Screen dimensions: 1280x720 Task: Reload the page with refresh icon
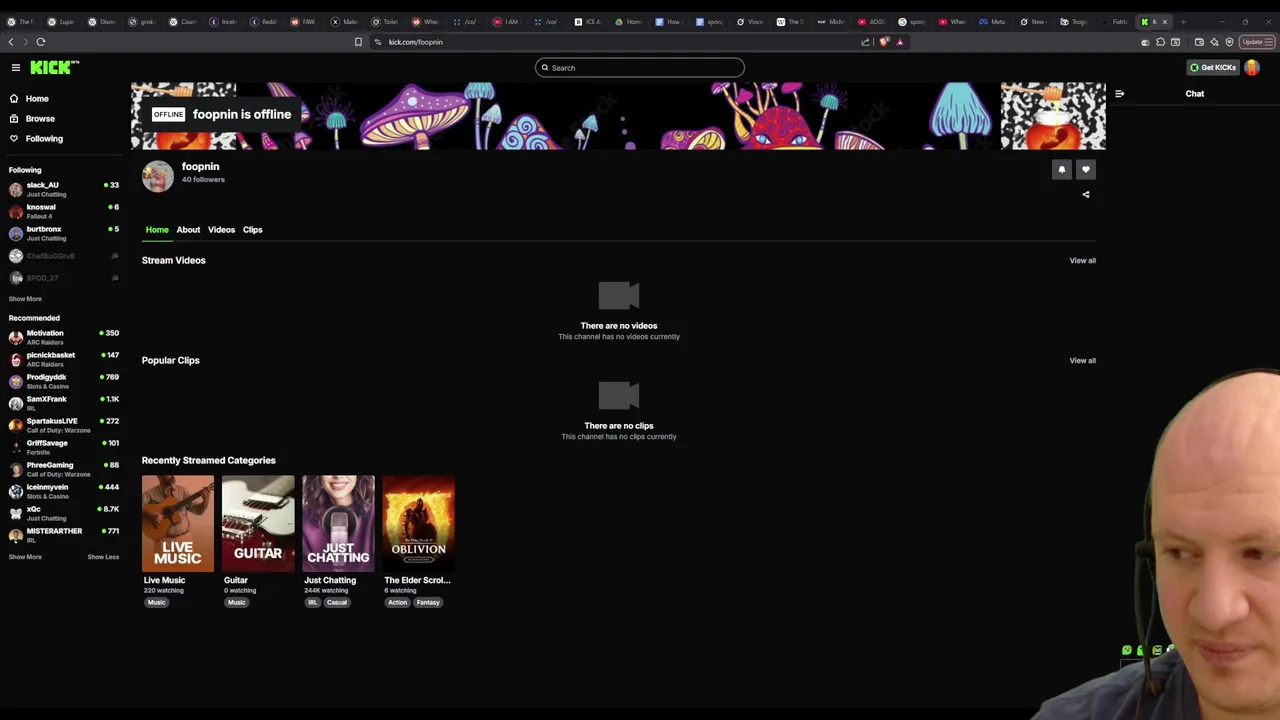point(41,42)
